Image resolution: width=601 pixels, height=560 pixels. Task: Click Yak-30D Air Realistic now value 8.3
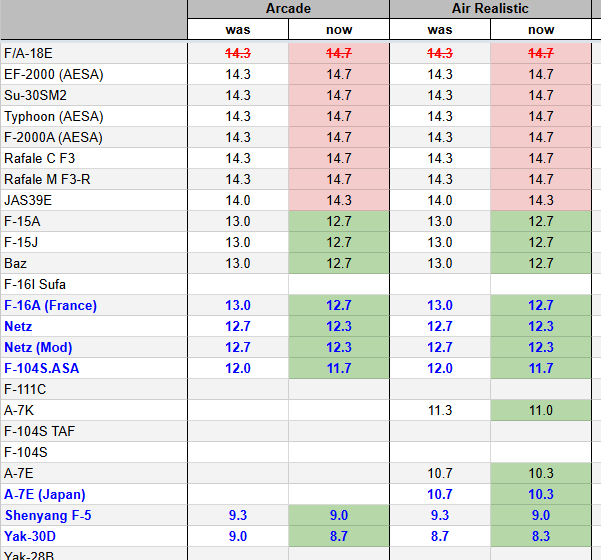(541, 536)
